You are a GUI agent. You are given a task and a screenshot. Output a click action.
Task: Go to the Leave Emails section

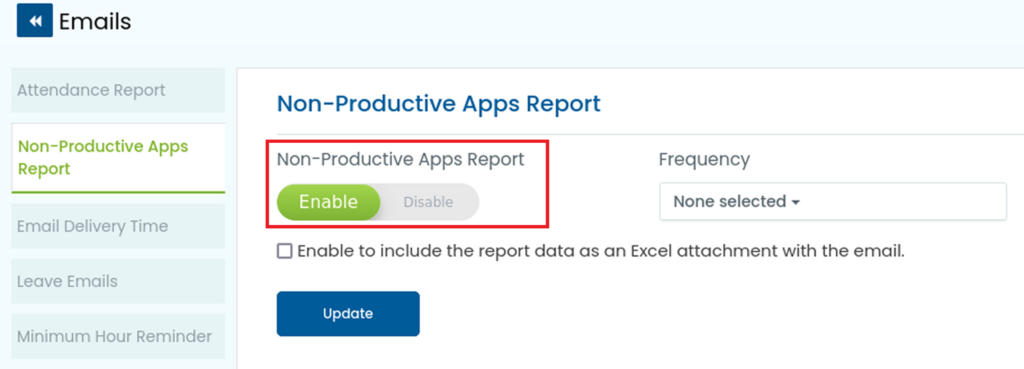(118, 281)
